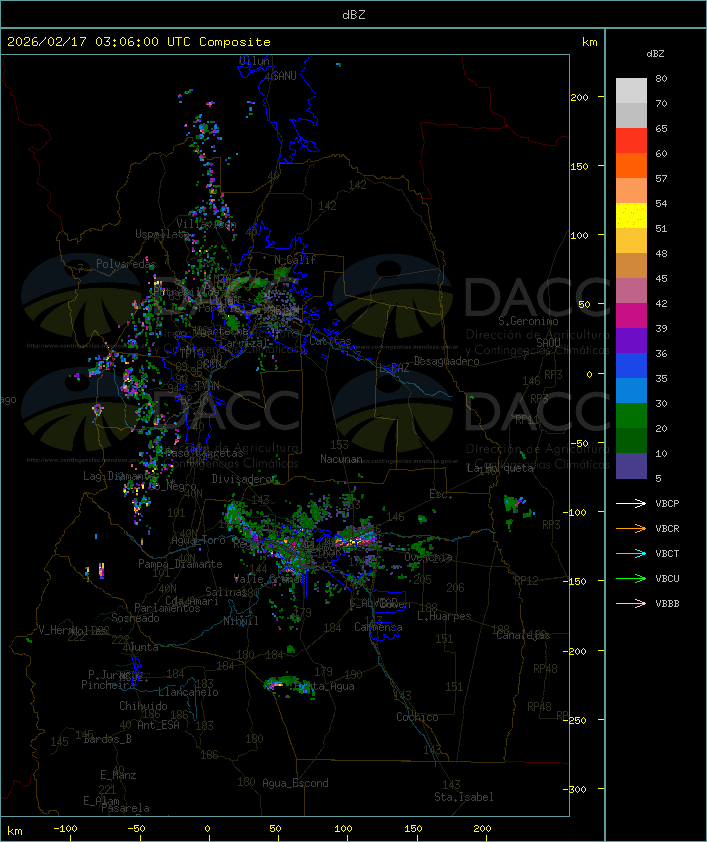Click the timestamp '2026/02/17 03:06:00 UTC Composite'
Image resolution: width=707 pixels, height=842 pixels.
pyautogui.click(x=139, y=42)
